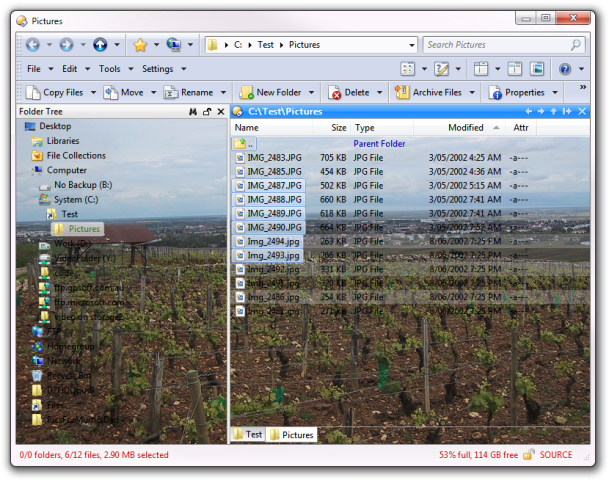The image size is (609, 480).
Task: Close the Folder Tree panel with its X
Action: (x=221, y=112)
